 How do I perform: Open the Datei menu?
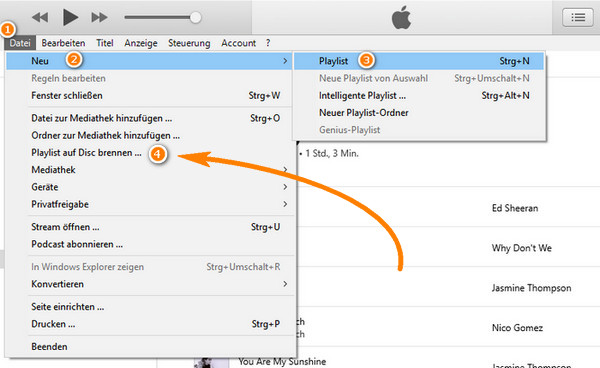tap(20, 43)
